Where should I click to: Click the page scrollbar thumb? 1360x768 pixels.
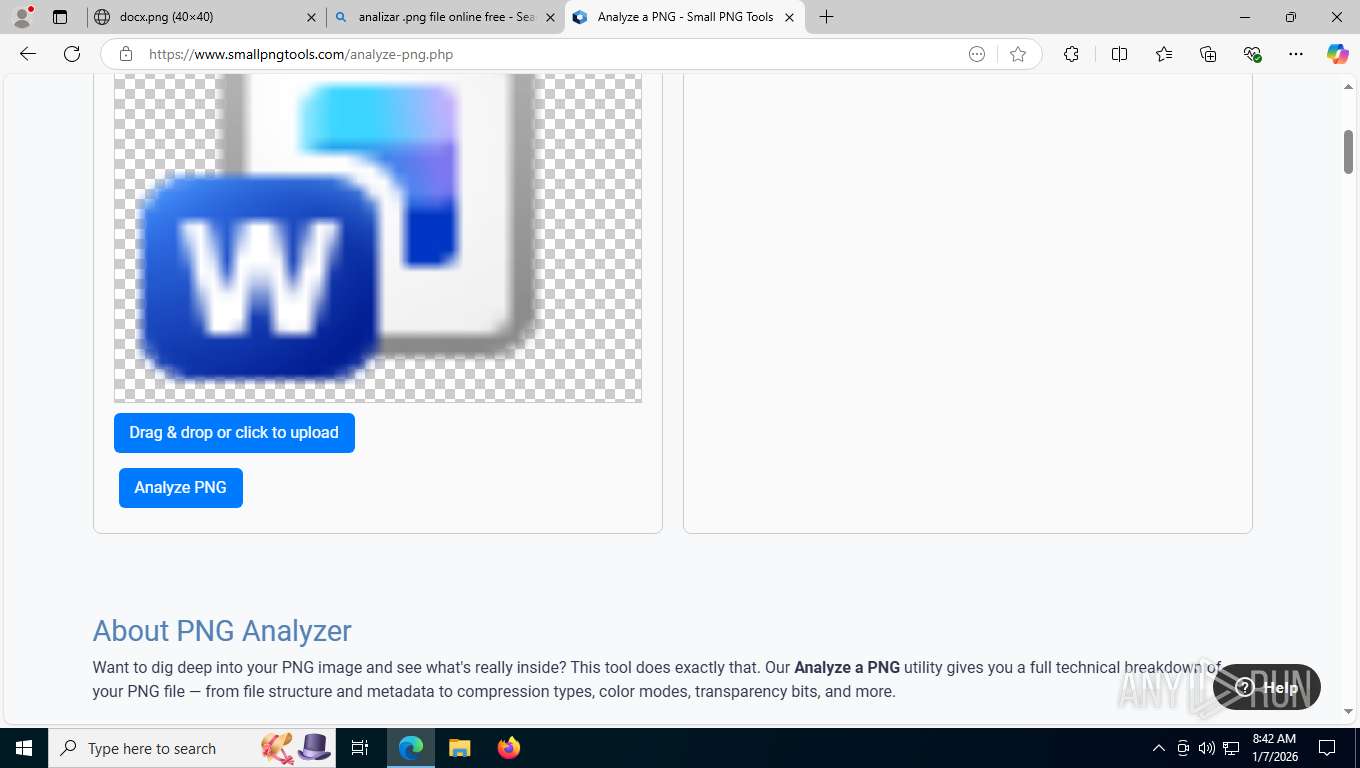pyautogui.click(x=1348, y=151)
